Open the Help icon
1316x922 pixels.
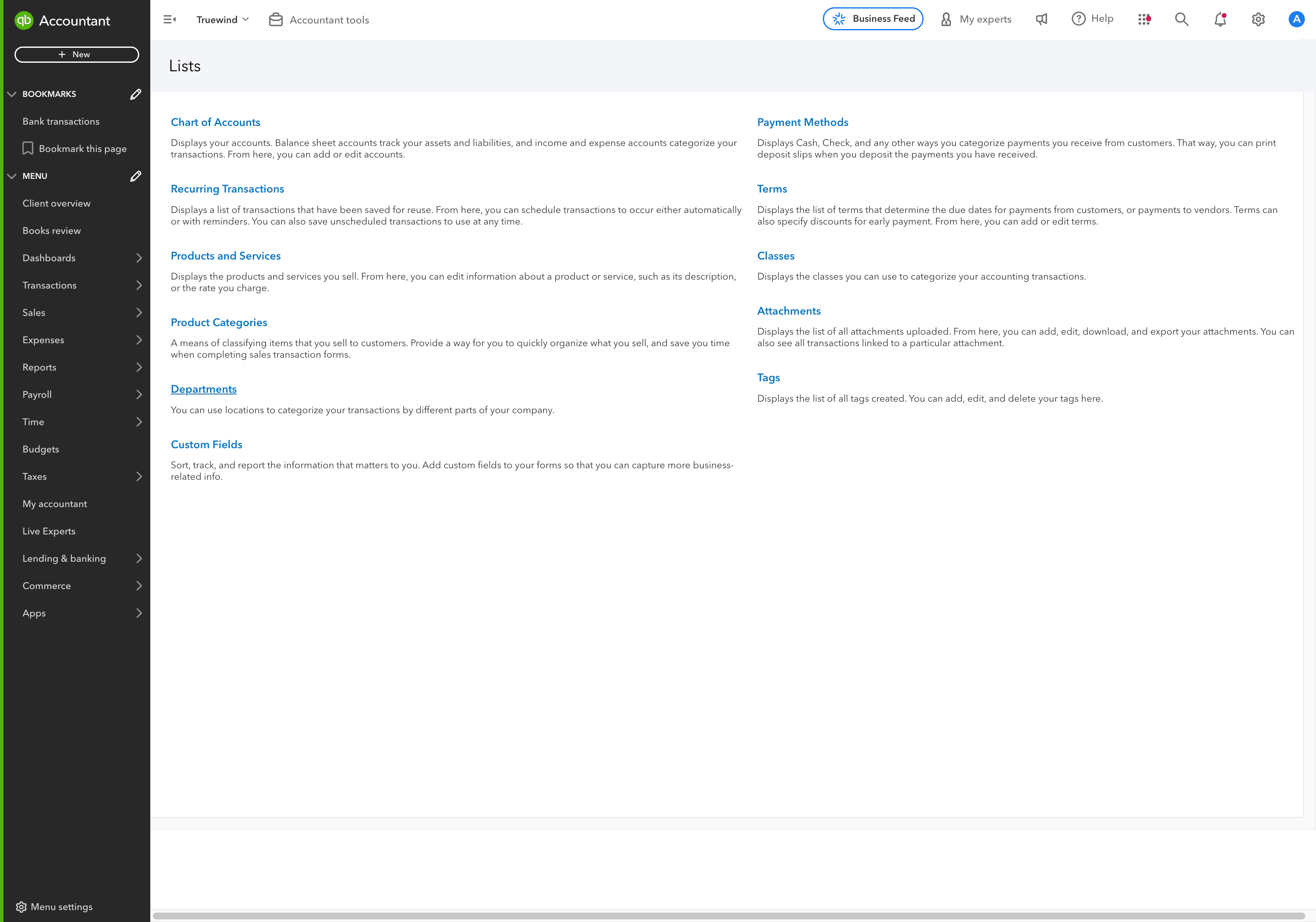coord(1079,19)
